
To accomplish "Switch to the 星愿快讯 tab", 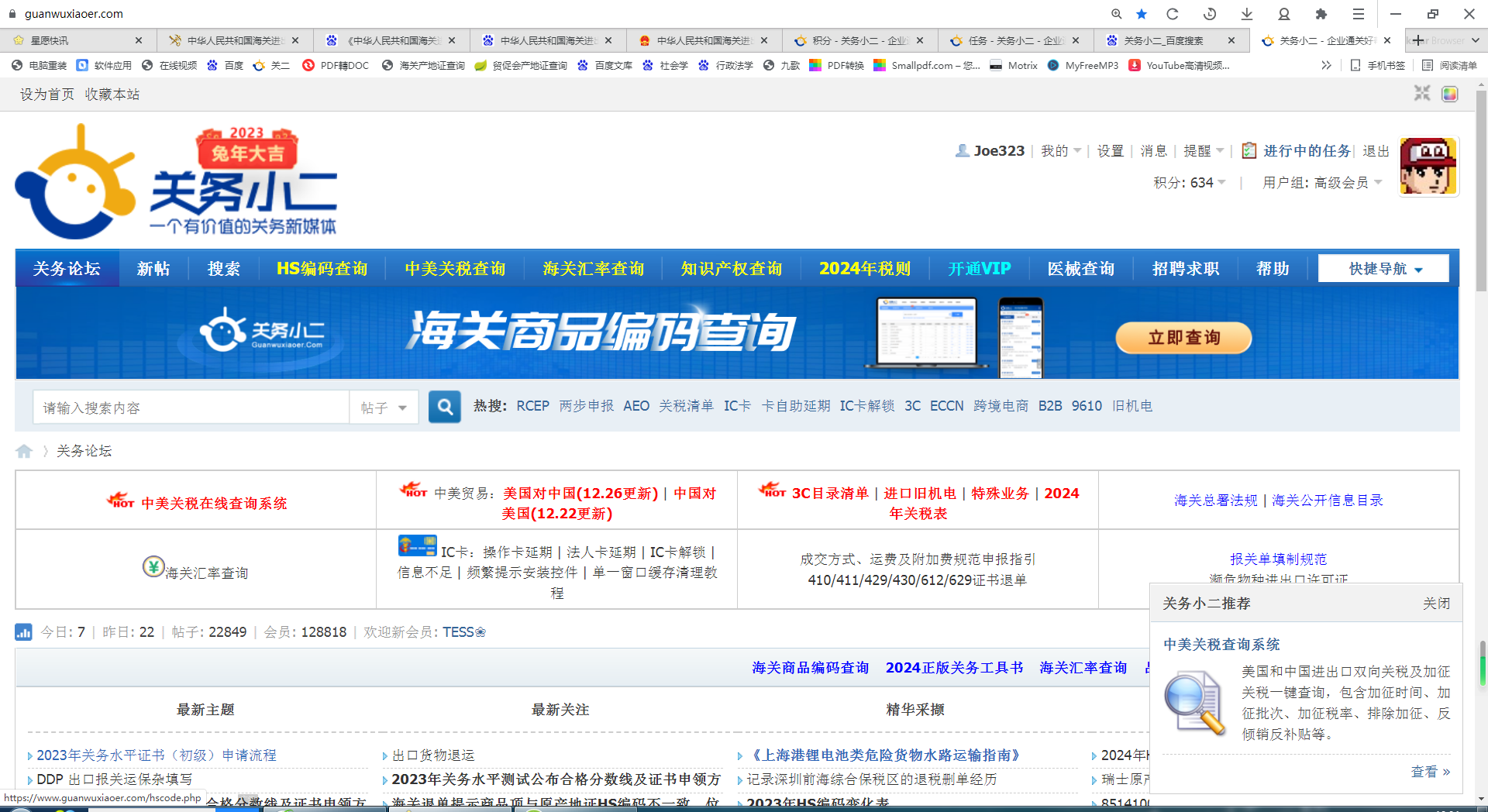I will point(78,40).
